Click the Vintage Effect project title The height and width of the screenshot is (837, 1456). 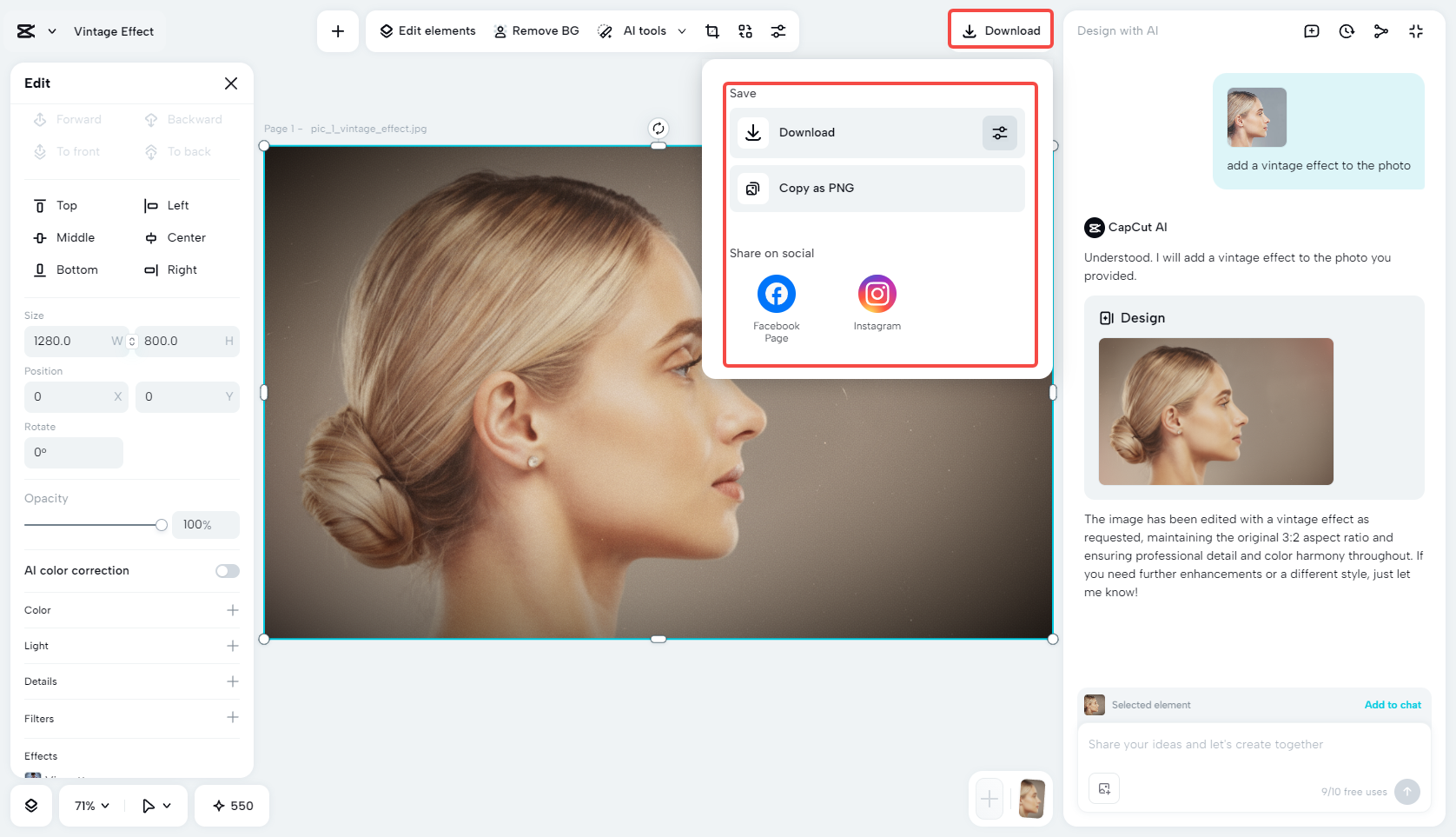point(114,31)
